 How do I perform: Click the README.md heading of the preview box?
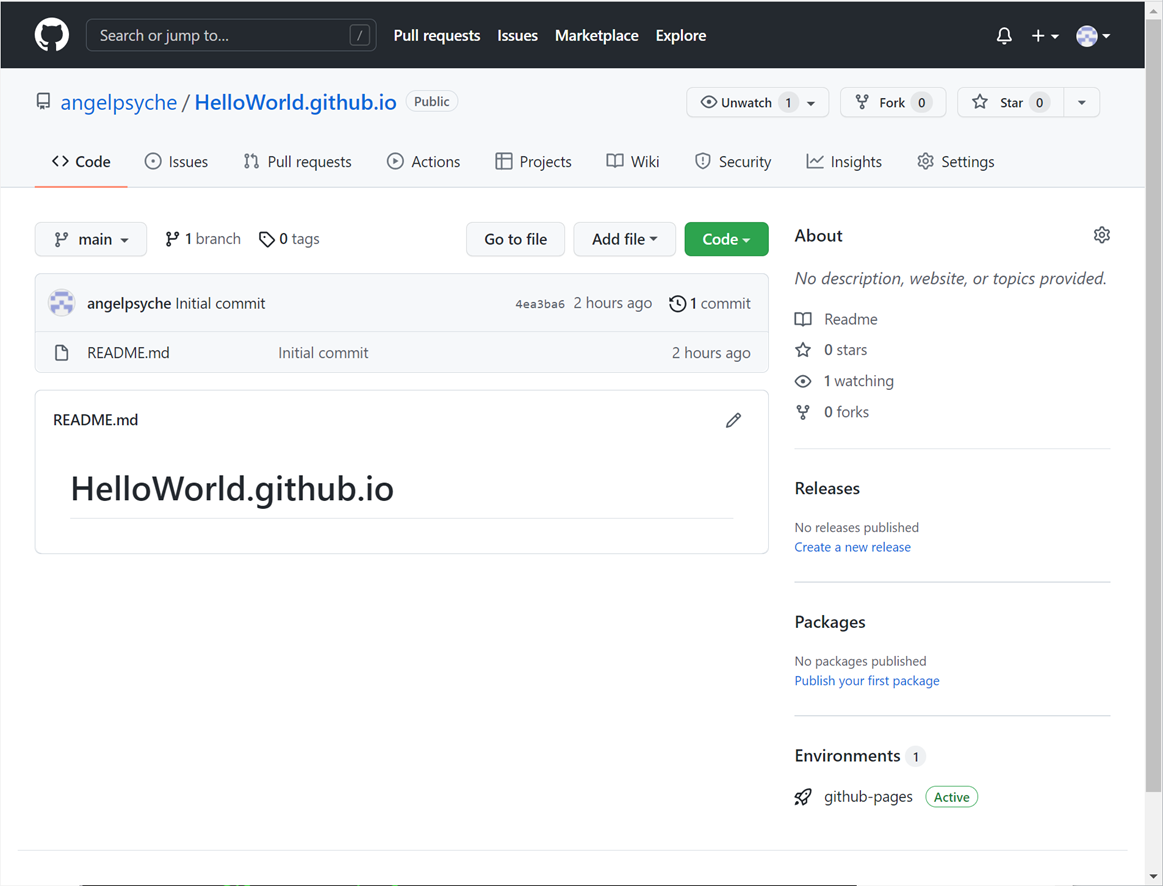pos(96,420)
